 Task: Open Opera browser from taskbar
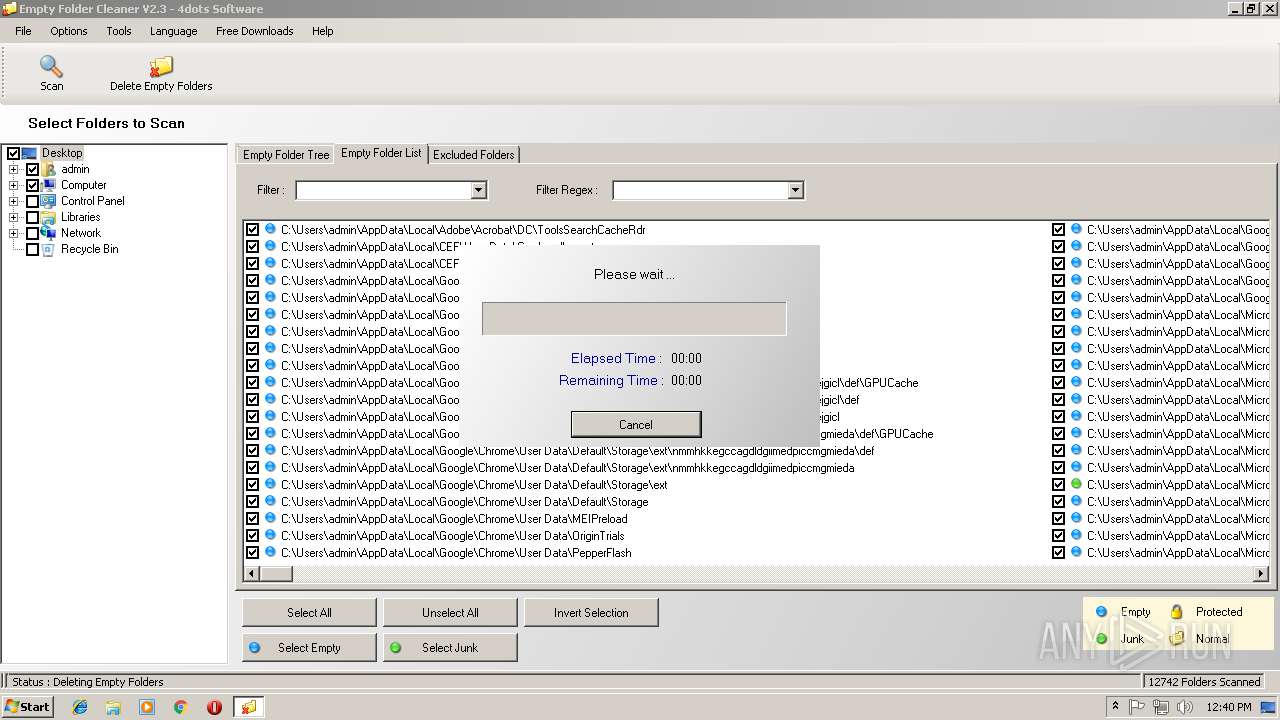[214, 707]
